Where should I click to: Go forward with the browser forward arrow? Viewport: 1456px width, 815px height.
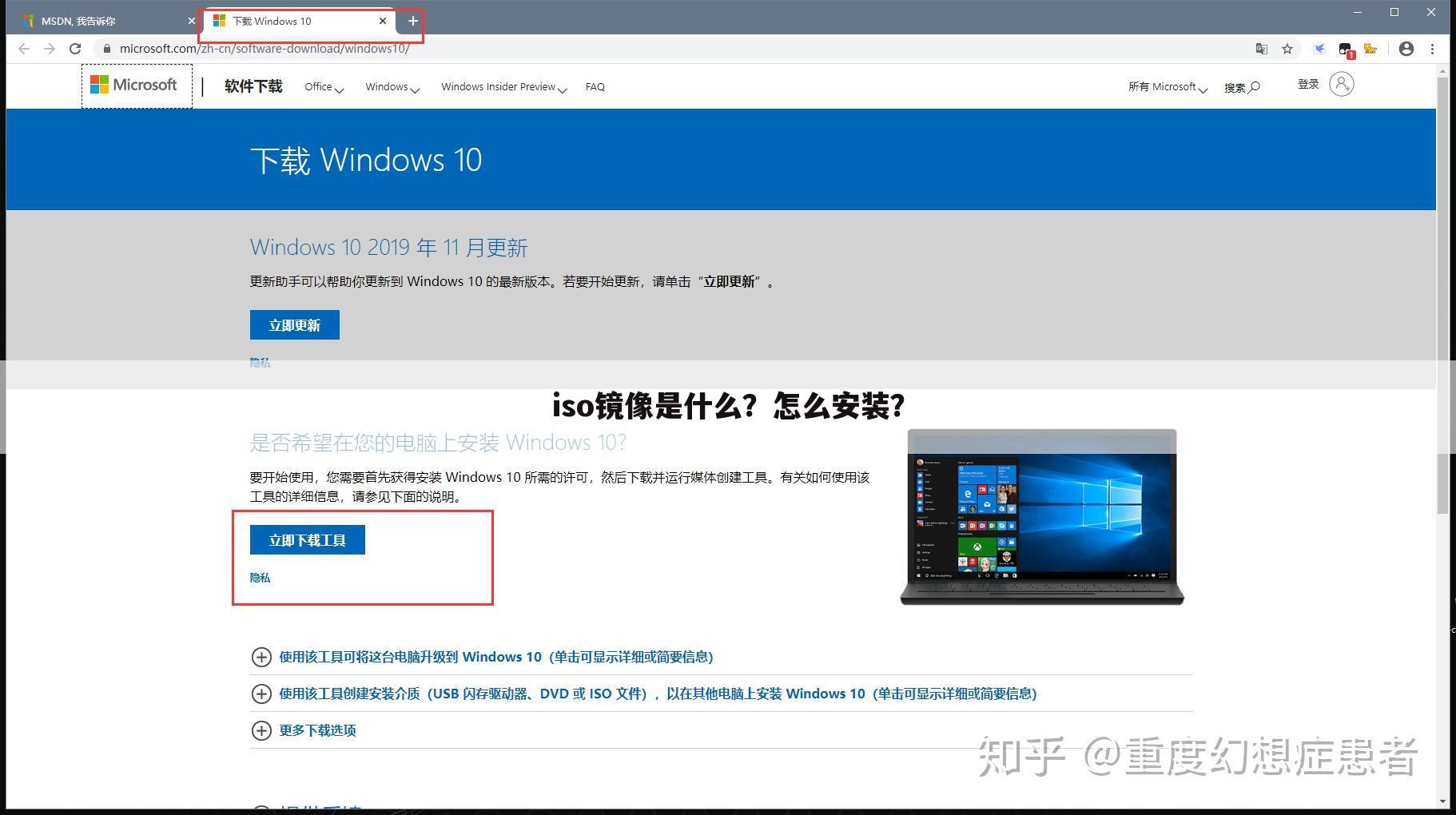(50, 49)
